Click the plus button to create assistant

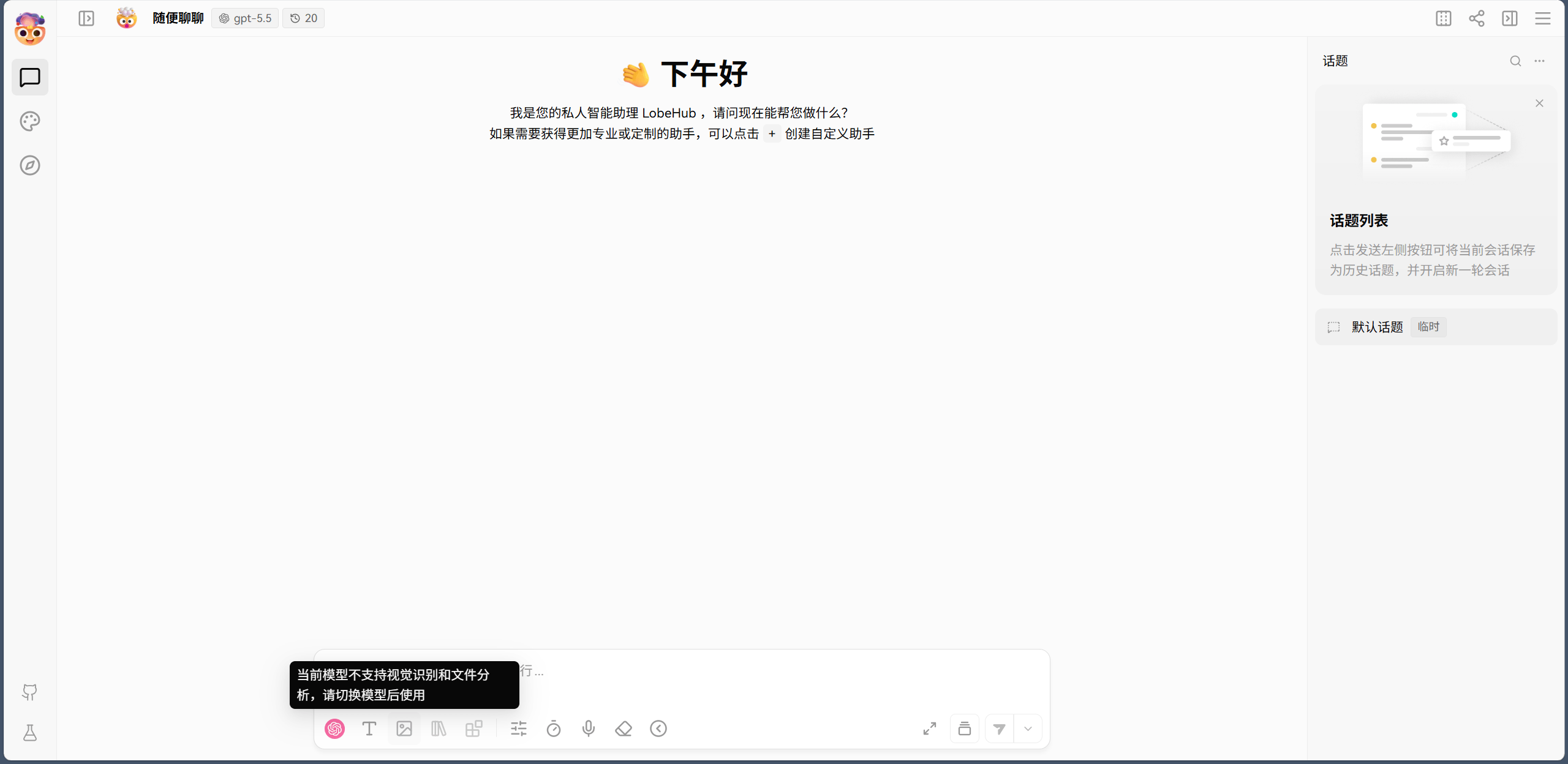click(772, 134)
